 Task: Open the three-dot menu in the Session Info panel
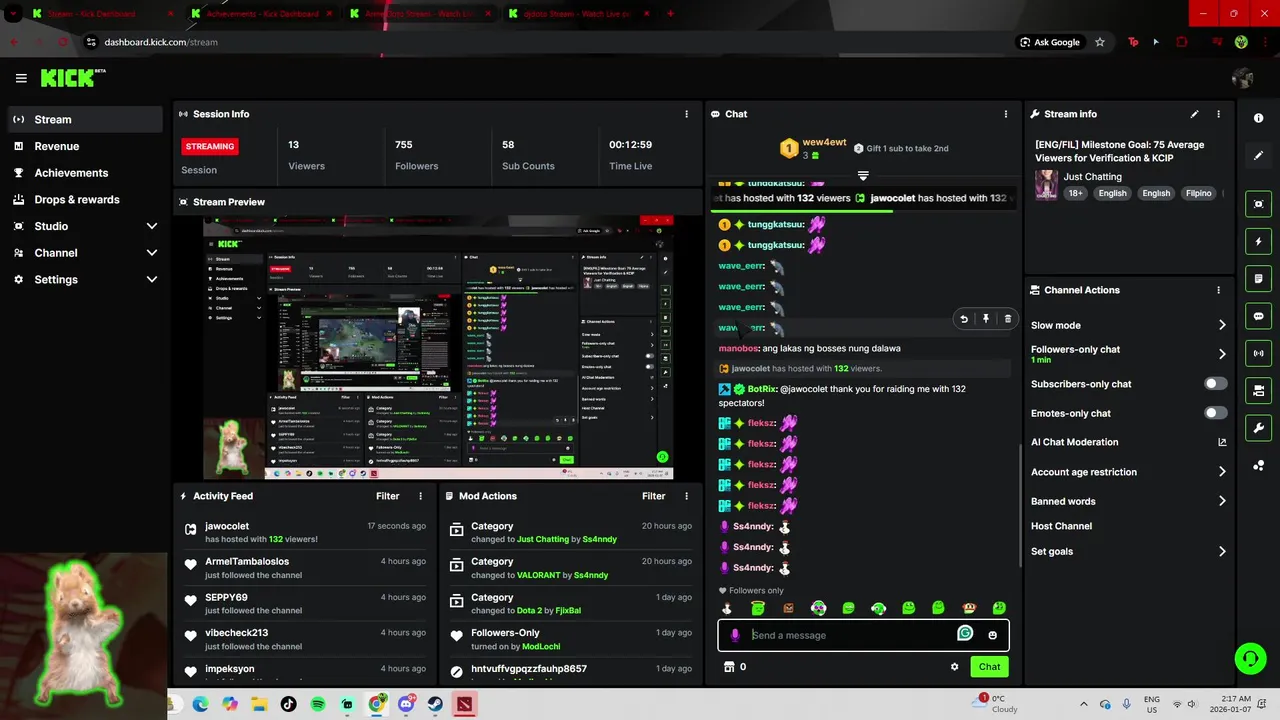(686, 114)
